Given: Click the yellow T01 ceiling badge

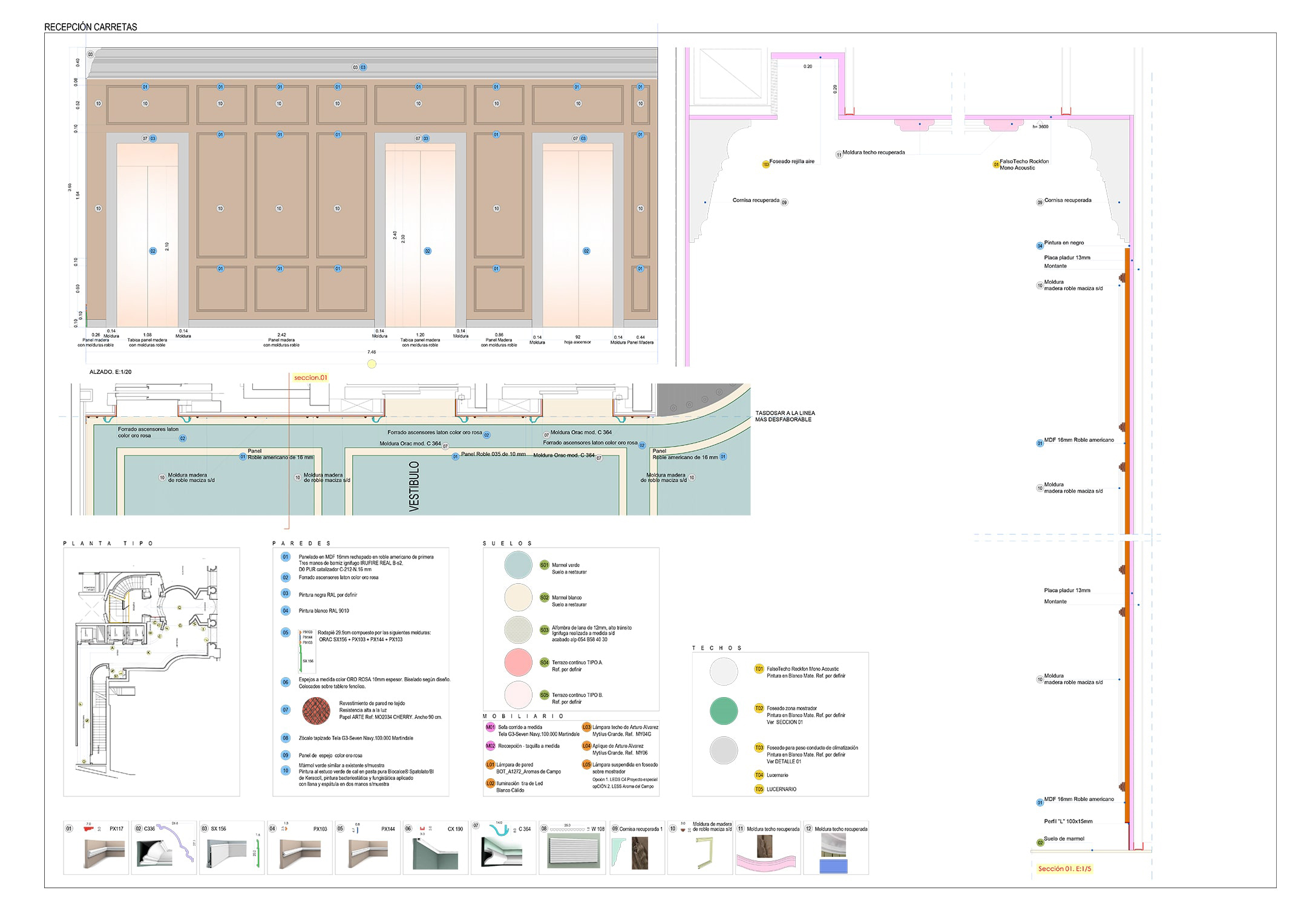Looking at the screenshot, I should click(759, 669).
